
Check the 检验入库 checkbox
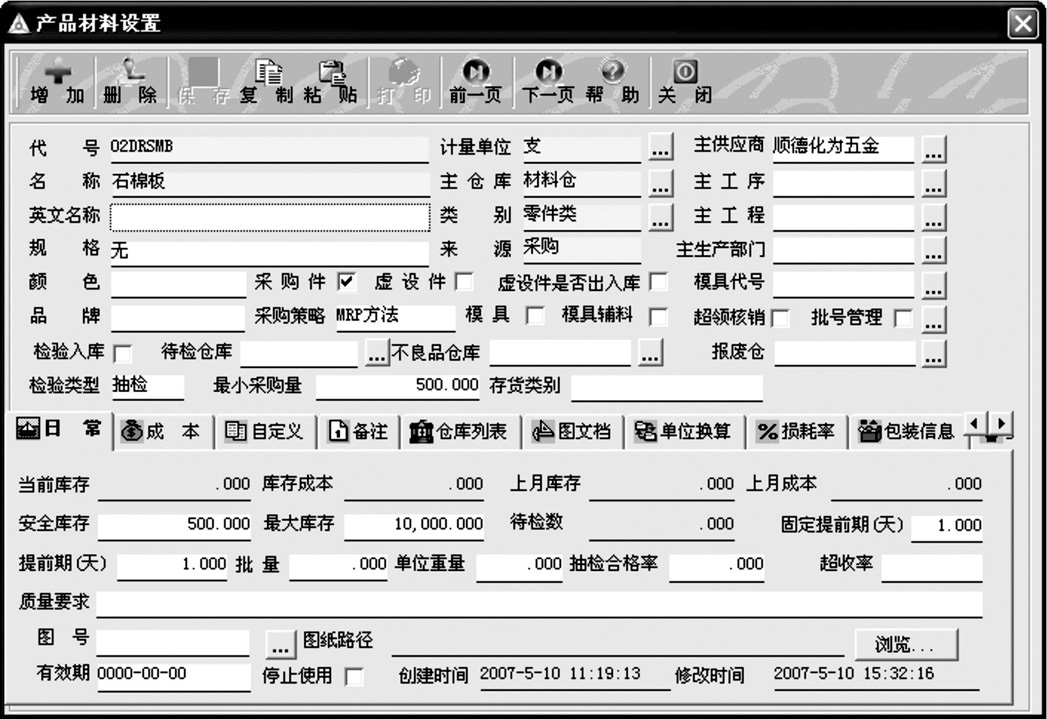[x=122, y=353]
